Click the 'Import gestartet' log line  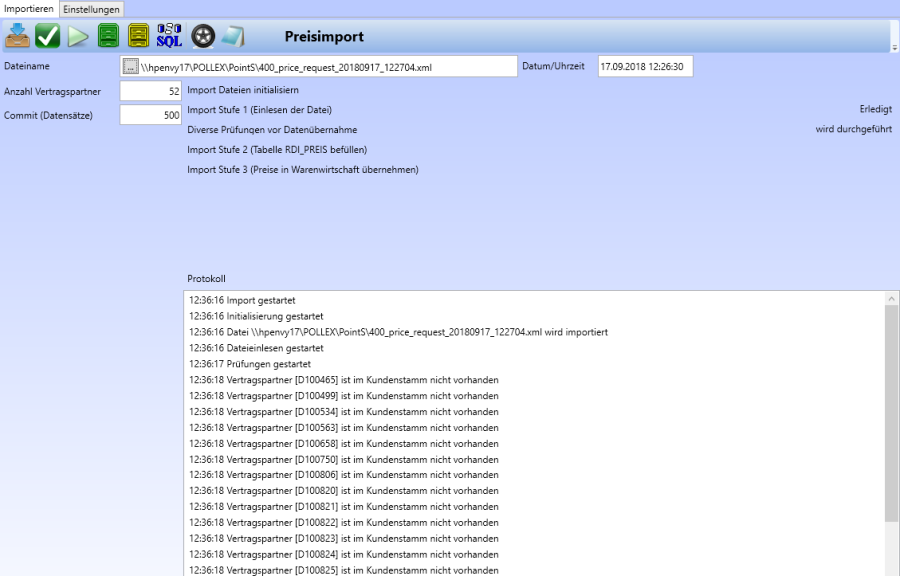pyautogui.click(x=242, y=300)
